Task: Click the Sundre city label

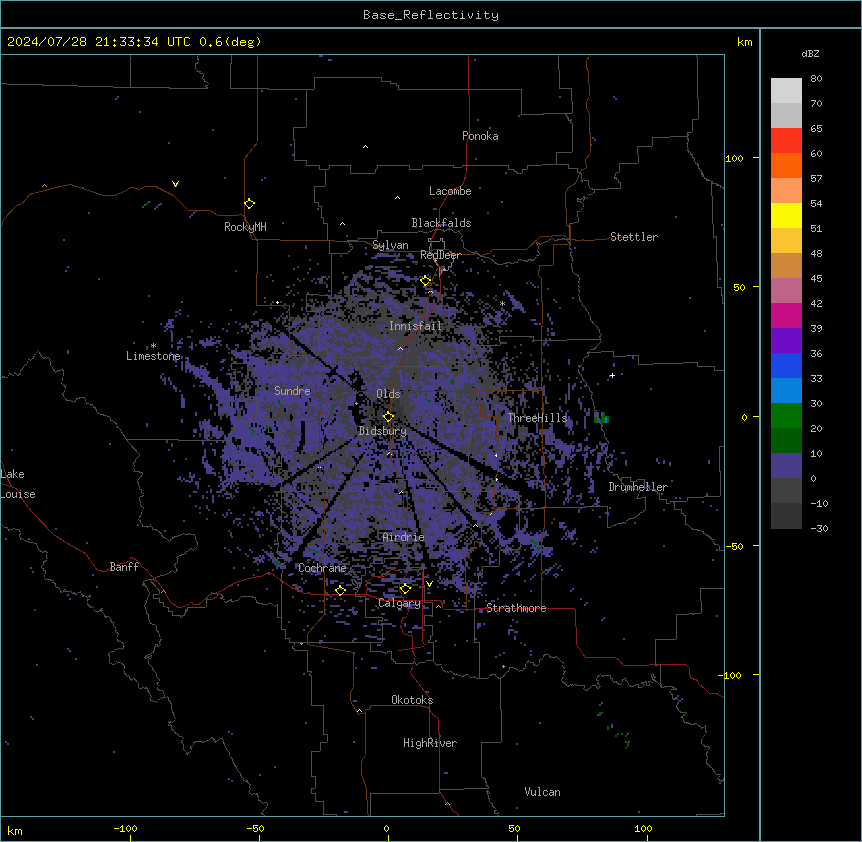Action: 292,391
